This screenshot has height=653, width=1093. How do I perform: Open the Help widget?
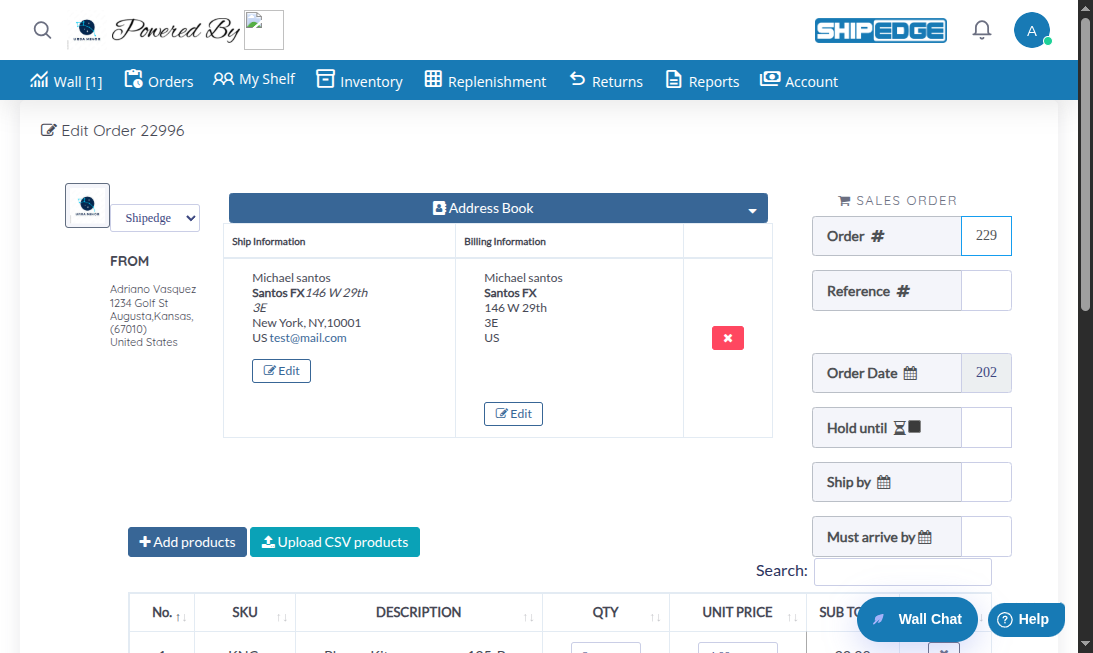[1025, 619]
